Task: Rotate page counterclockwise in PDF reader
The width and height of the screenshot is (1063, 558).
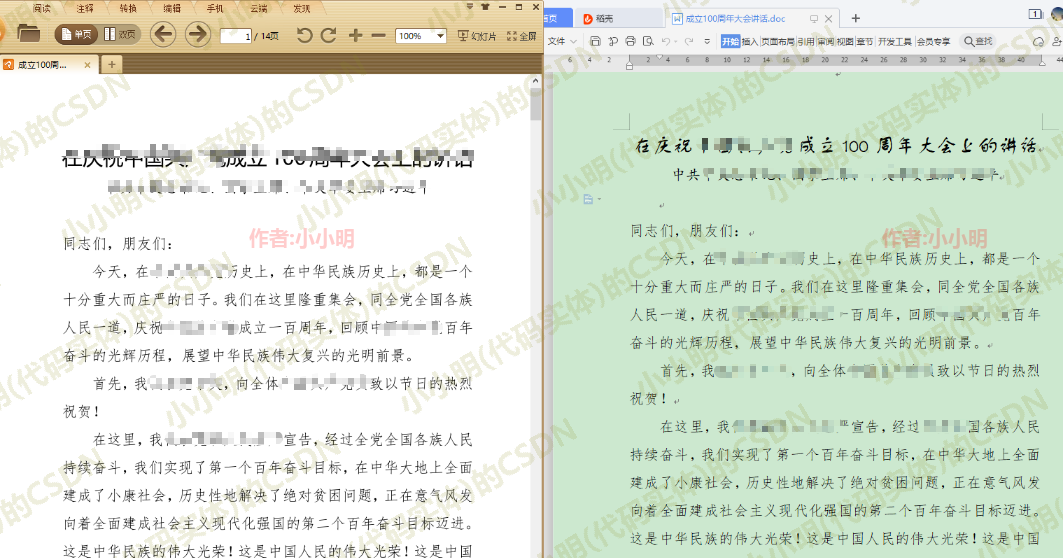Action: tap(304, 35)
